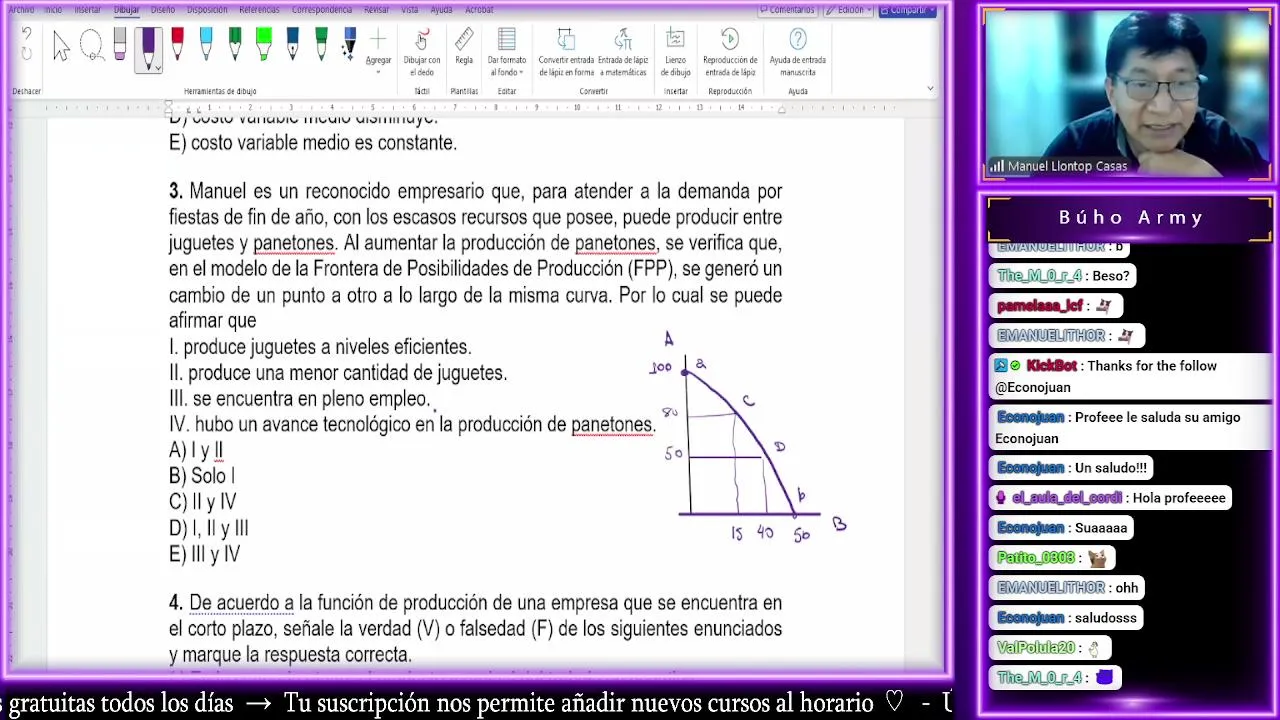Switch to the Revisar tab

click(x=377, y=10)
